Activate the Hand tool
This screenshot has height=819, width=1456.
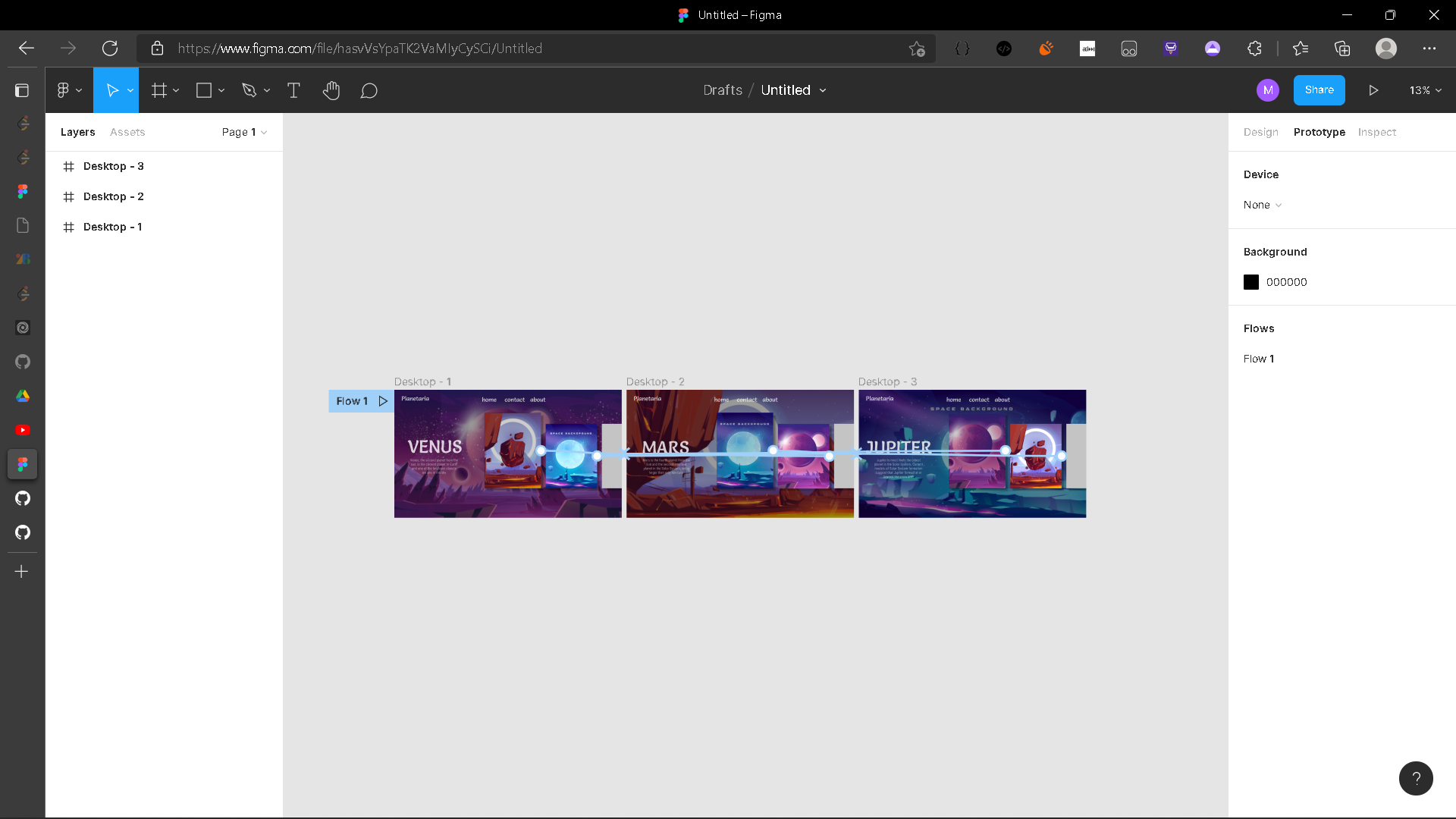tap(331, 89)
